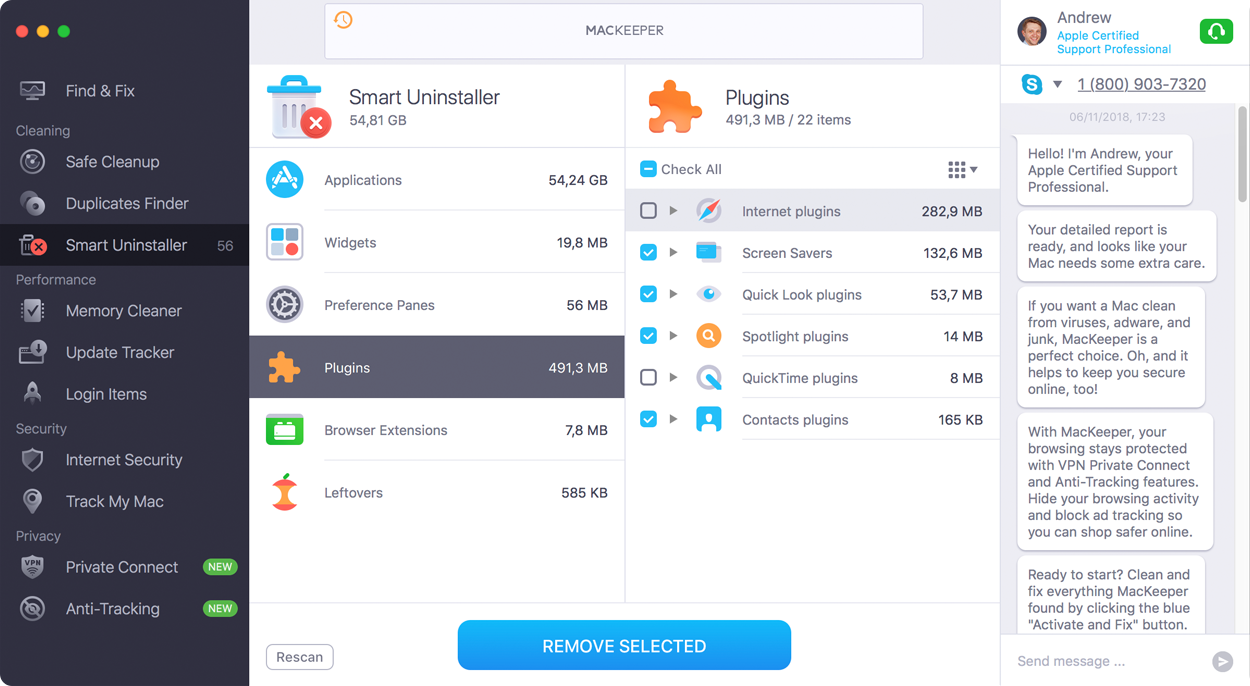Click the Browser Extensions green icon

click(x=285, y=430)
